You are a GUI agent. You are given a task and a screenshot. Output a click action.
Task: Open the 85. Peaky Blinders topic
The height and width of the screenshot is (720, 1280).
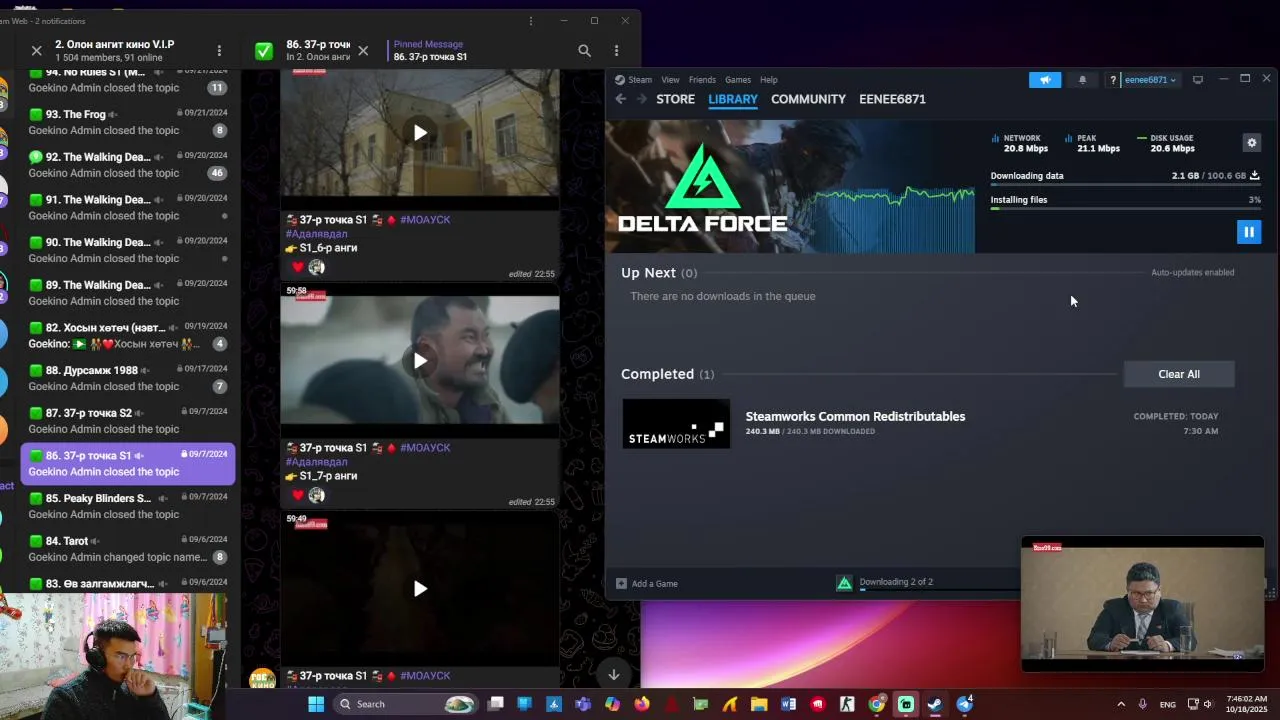click(x=128, y=506)
